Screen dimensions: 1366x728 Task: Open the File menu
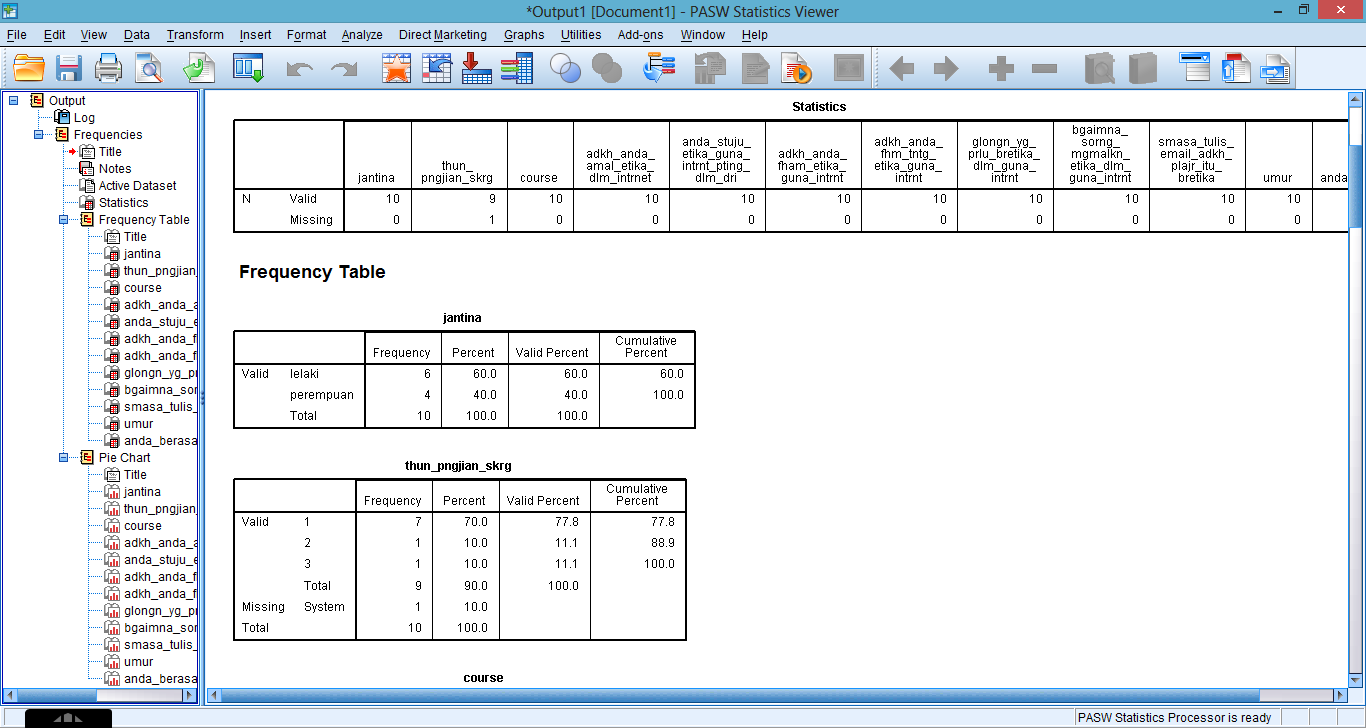[x=16, y=34]
